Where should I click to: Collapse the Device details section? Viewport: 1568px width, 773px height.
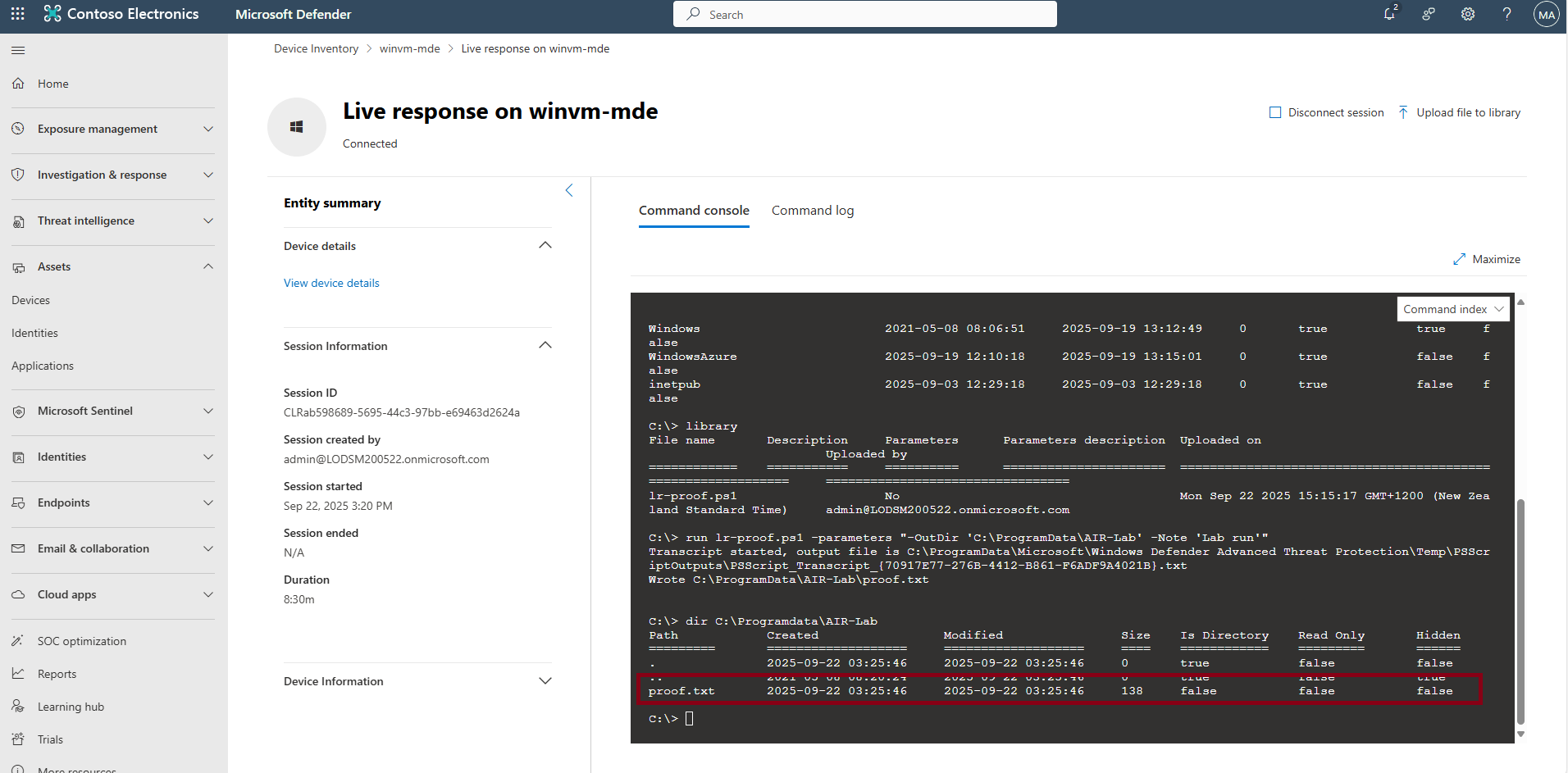pos(545,245)
